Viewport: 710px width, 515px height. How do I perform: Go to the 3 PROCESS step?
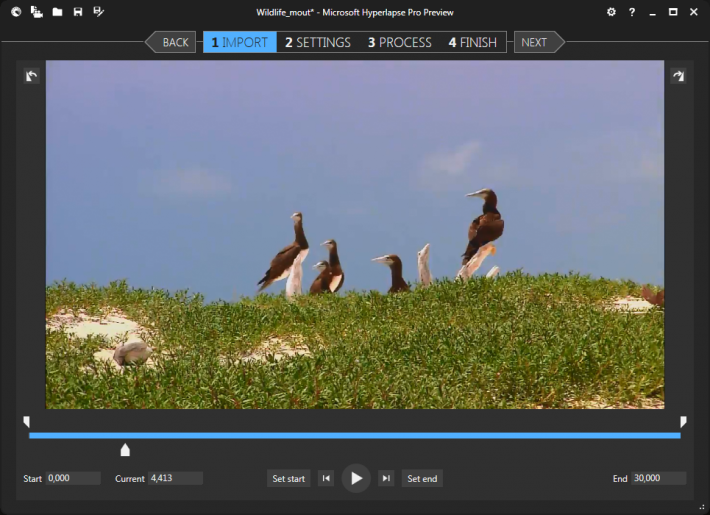point(399,42)
